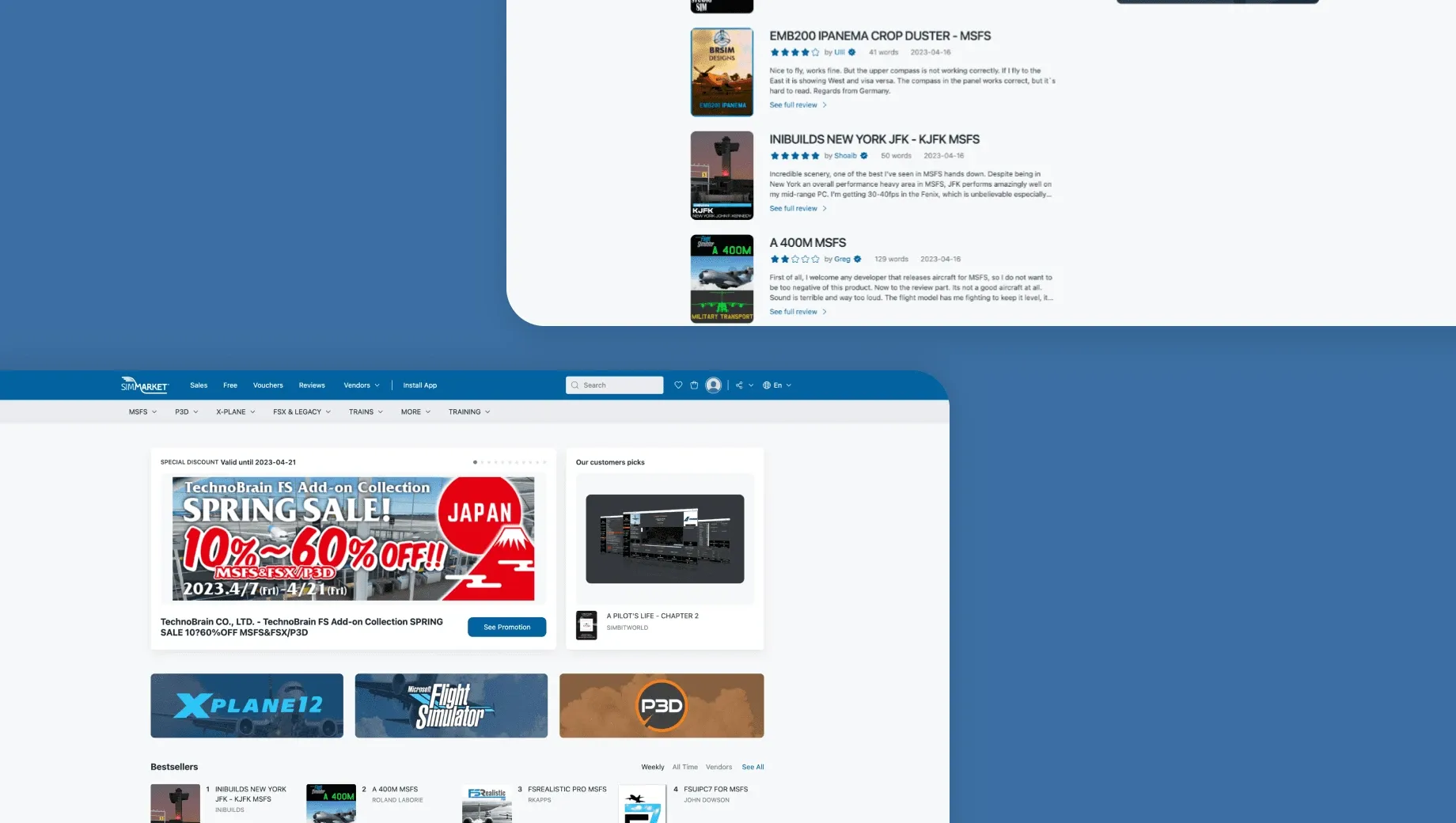Screen dimensions: 1456x823
Task: Click See full review for EMB200 Ipanema
Action: [x=798, y=105]
